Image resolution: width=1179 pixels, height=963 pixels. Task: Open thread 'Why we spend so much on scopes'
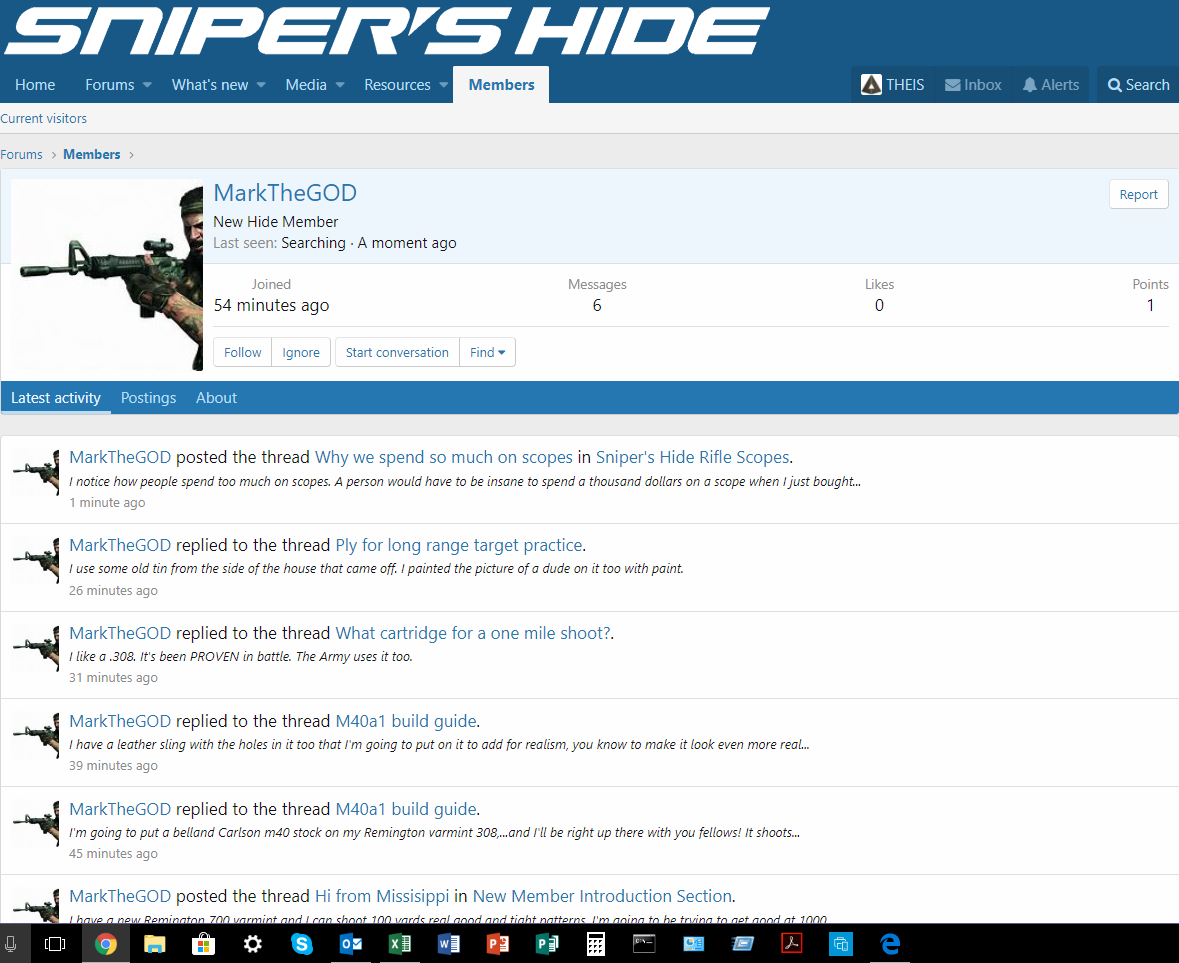click(444, 457)
